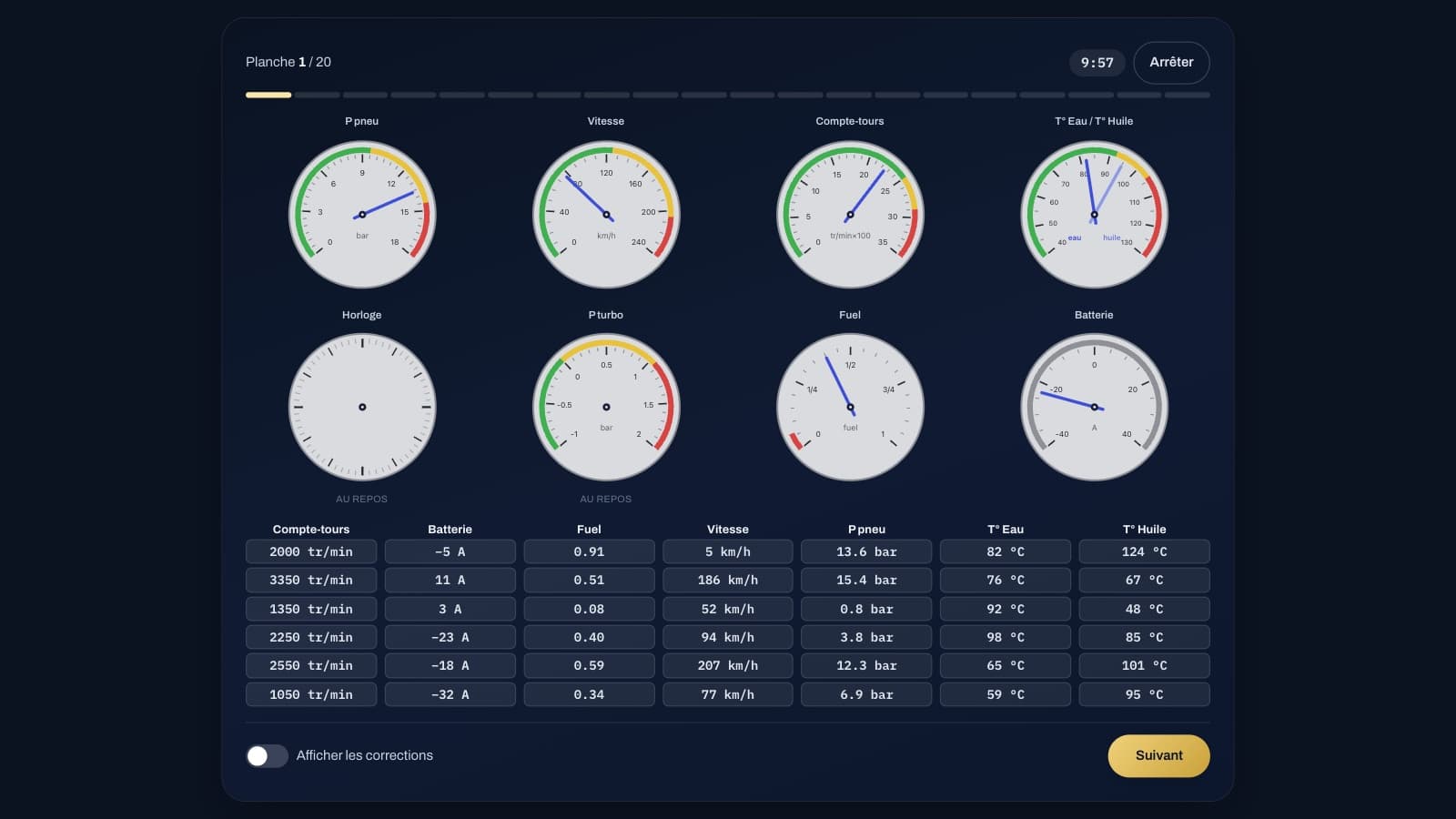1456x819 pixels.
Task: Select the -23 A battery answer
Action: 450,637
